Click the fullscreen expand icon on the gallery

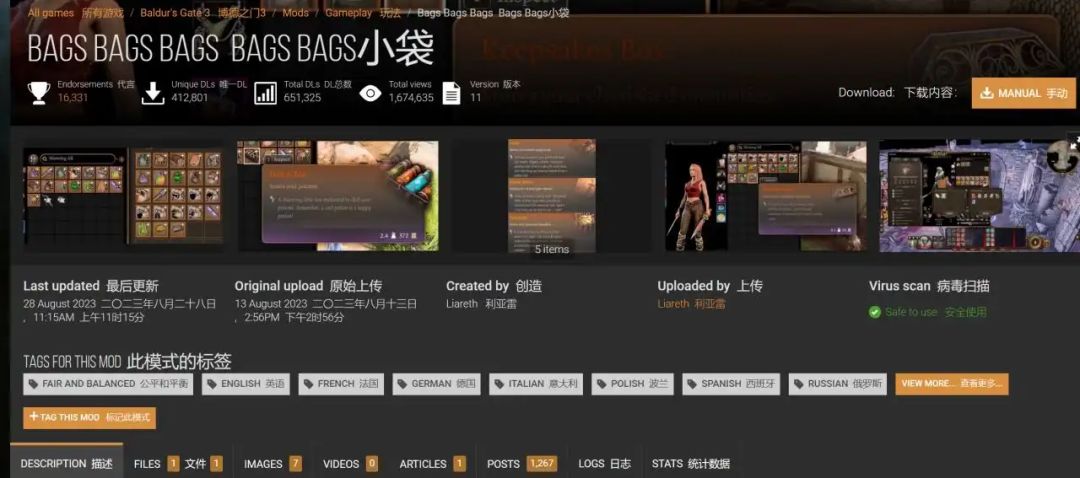click(1073, 140)
